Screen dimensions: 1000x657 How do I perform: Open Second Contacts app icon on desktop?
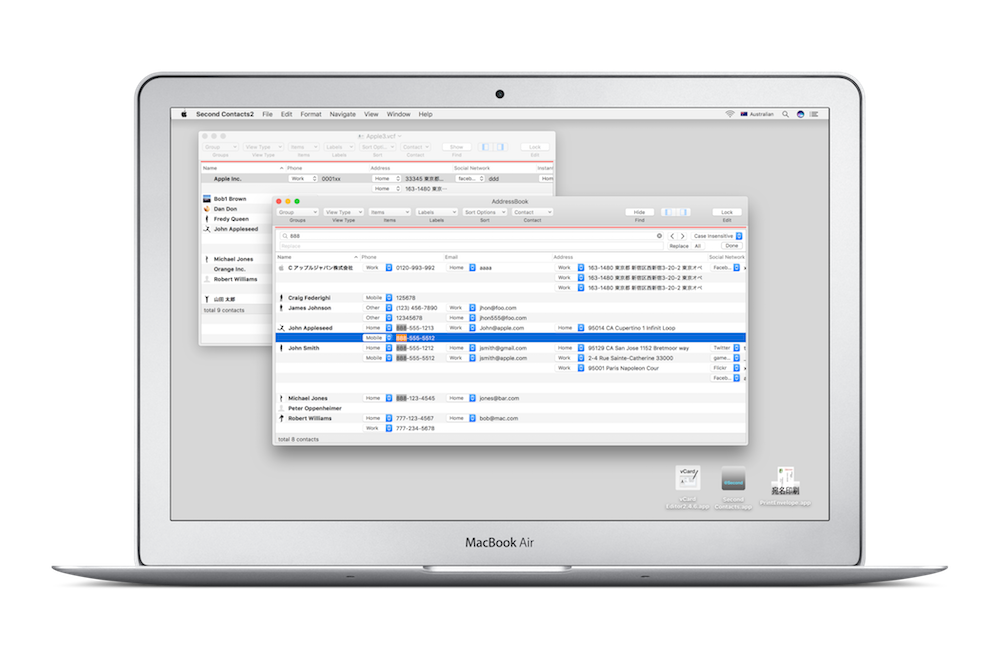[x=733, y=478]
